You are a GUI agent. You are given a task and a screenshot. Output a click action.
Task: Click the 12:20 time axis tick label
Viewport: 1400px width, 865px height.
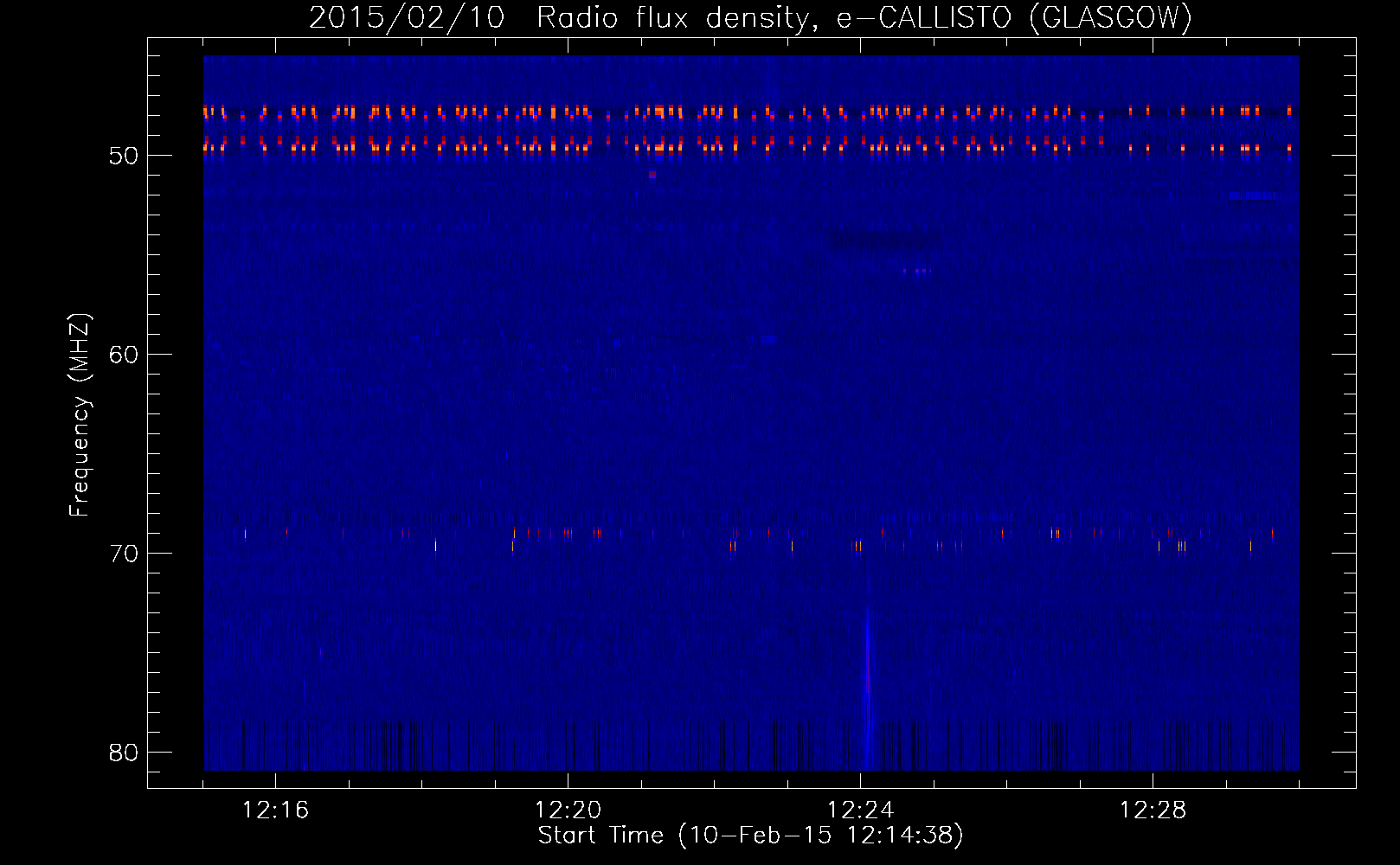[568, 811]
